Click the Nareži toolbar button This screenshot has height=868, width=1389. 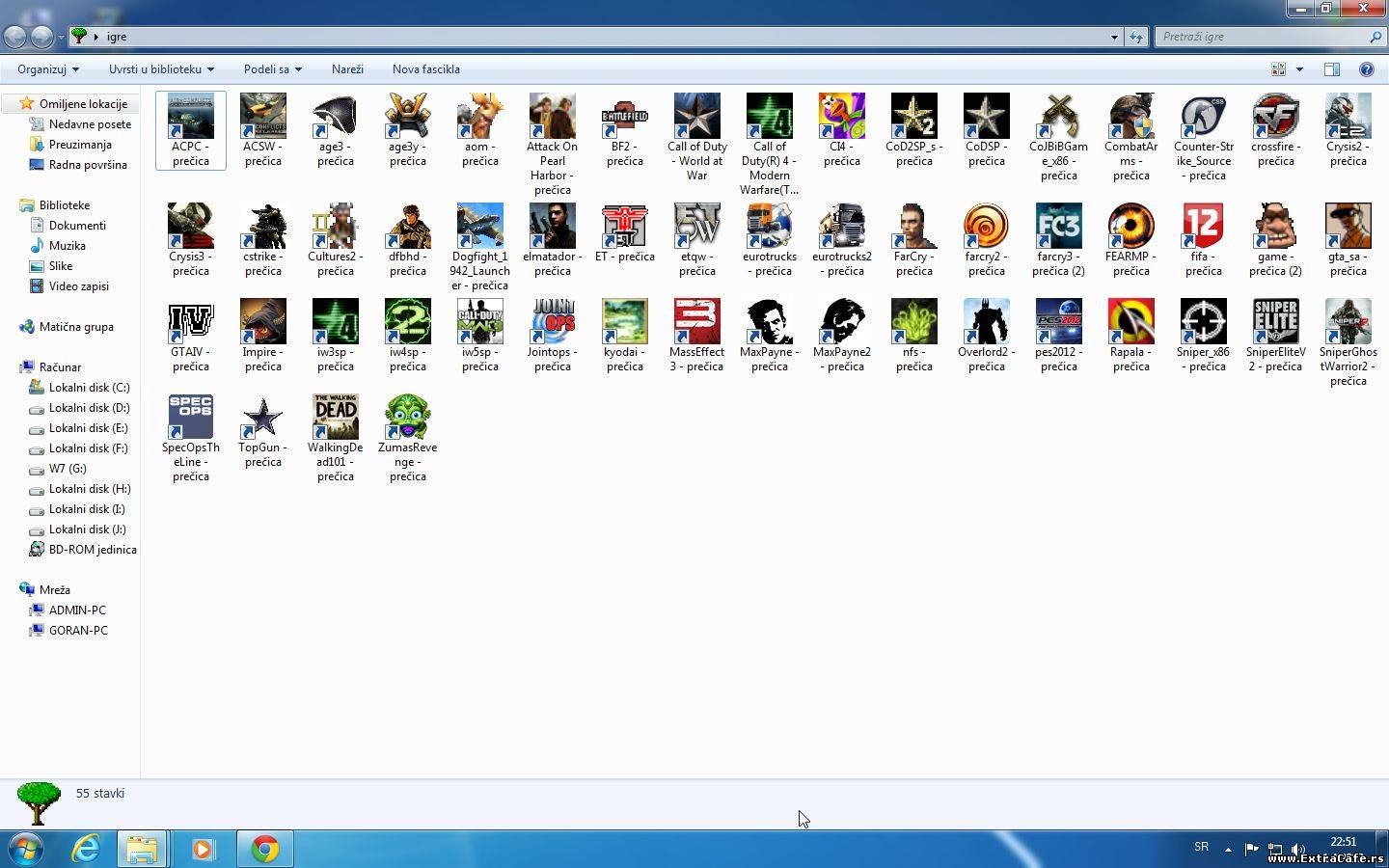tap(347, 69)
